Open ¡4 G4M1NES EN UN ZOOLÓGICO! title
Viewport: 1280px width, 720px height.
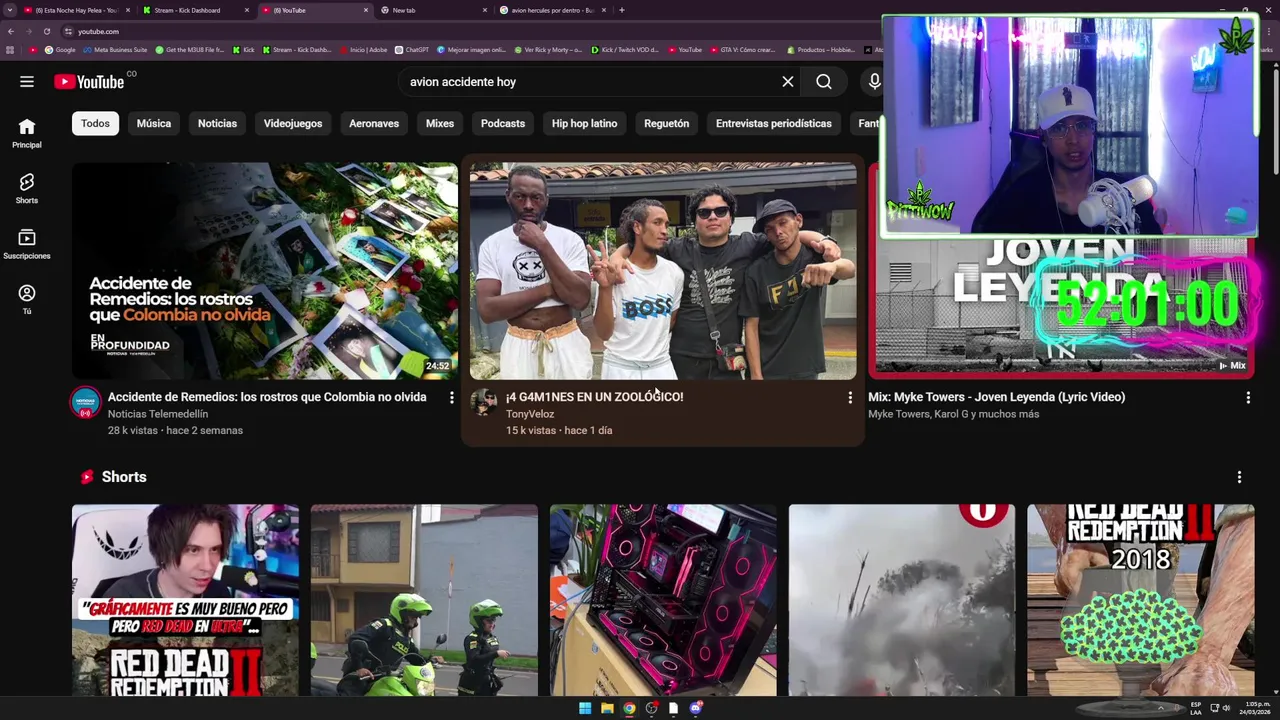point(594,397)
